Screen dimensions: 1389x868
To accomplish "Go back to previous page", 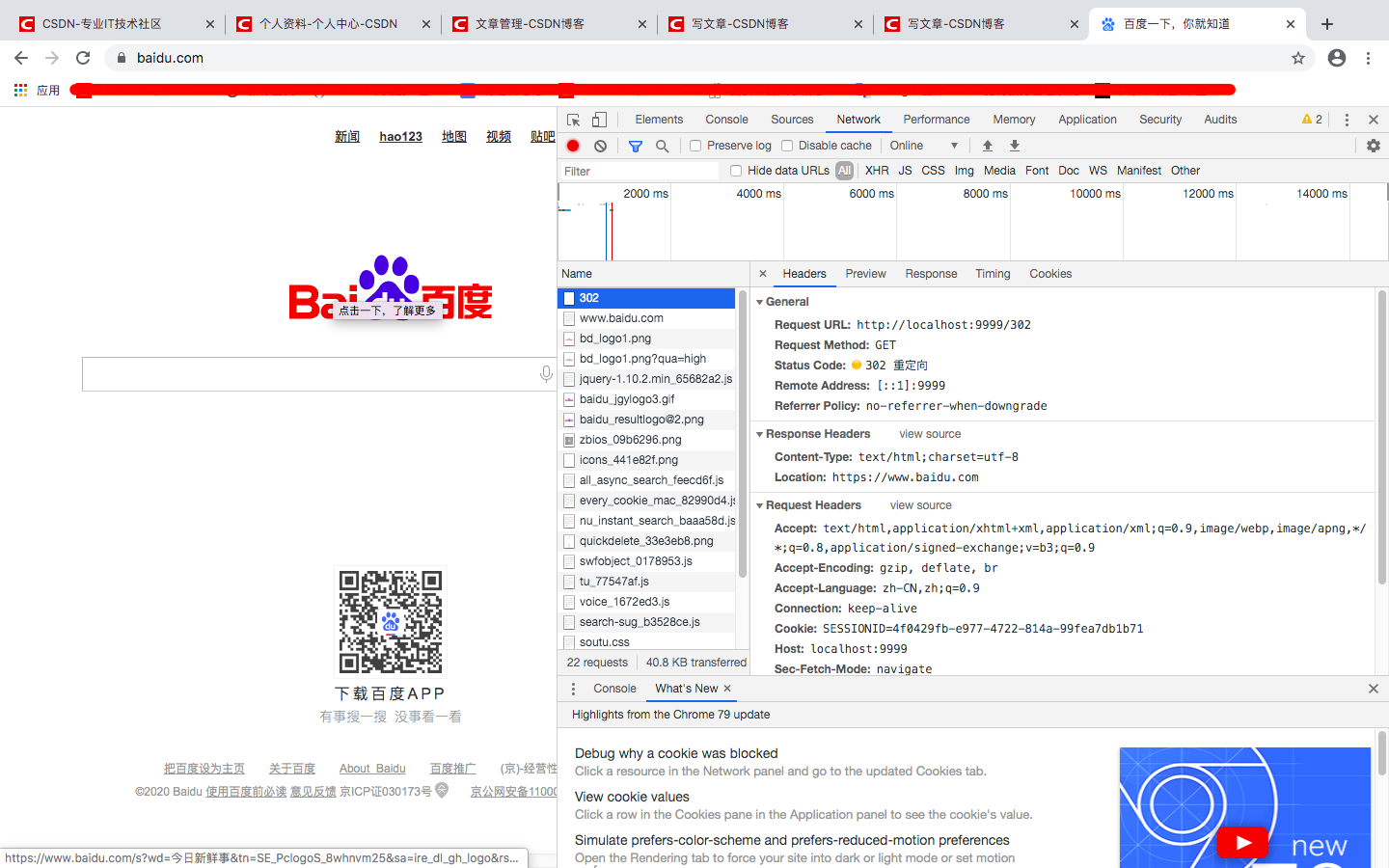I will click(21, 58).
